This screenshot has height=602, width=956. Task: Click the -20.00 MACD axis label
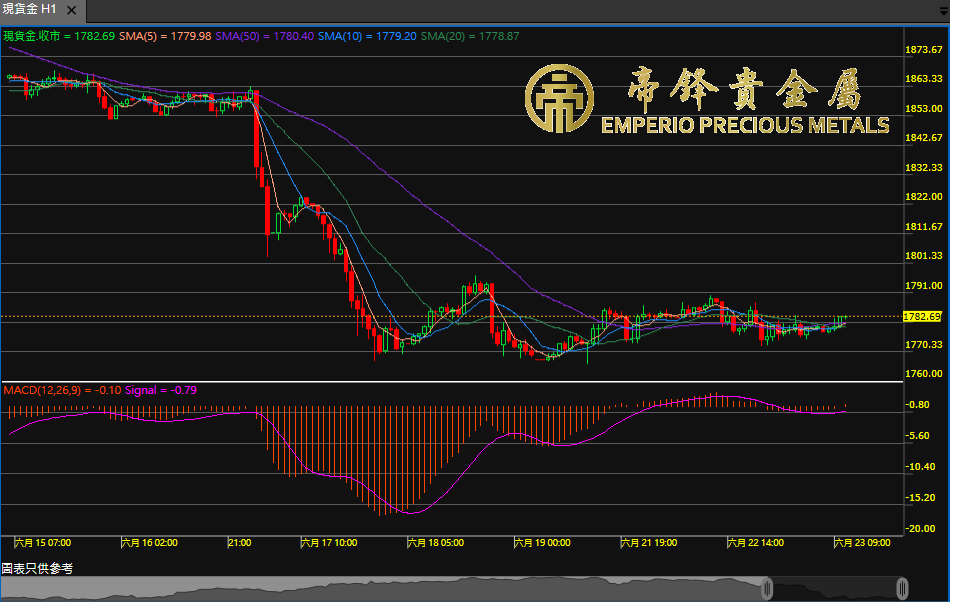[921, 528]
